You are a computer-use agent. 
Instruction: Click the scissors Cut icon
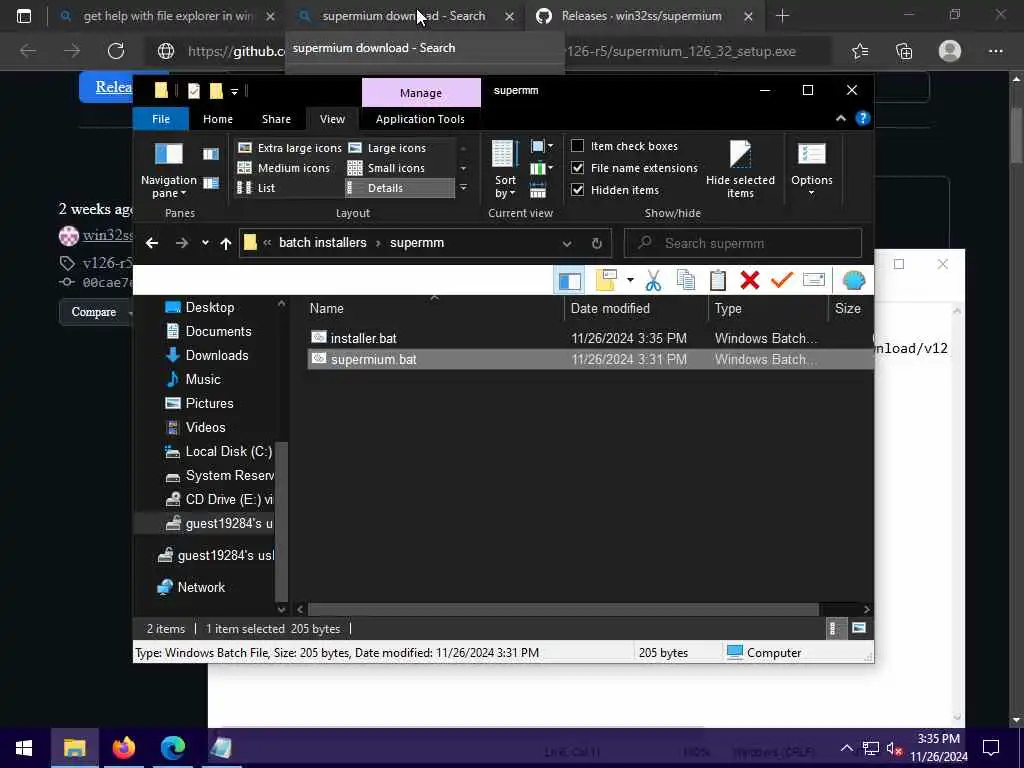point(653,280)
